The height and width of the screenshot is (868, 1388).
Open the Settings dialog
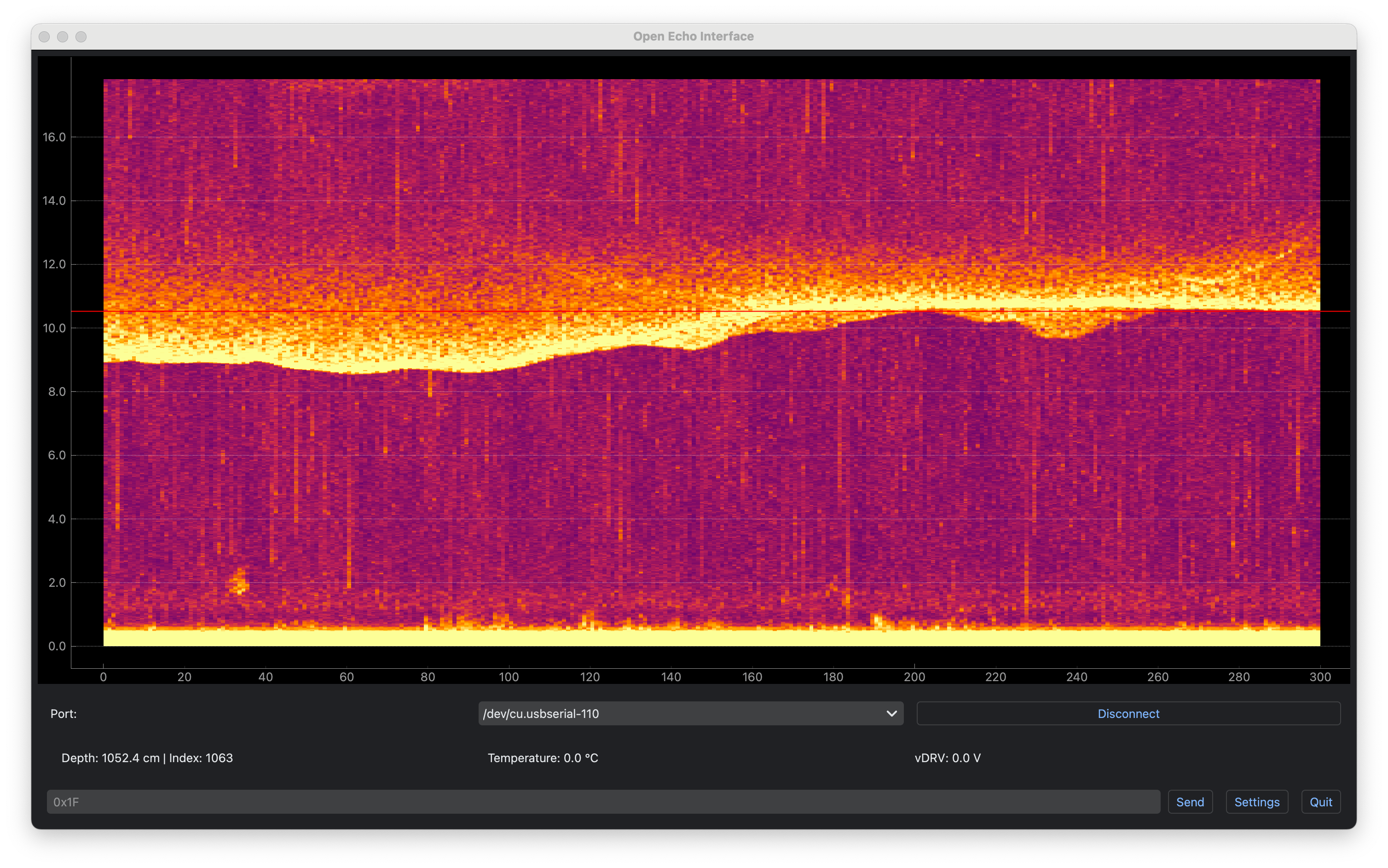[x=1256, y=802]
